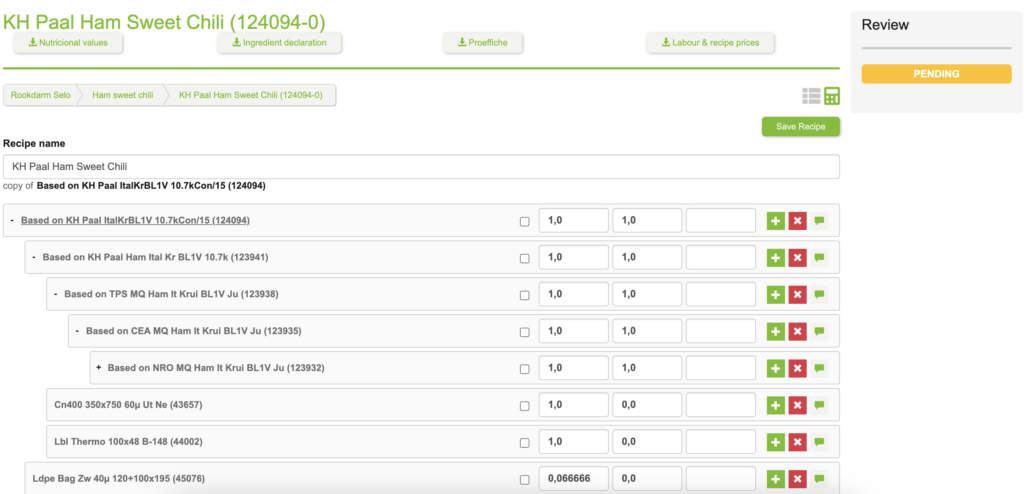Add item at Cn400 350x750 row
The image size is (1024, 494).
click(775, 405)
